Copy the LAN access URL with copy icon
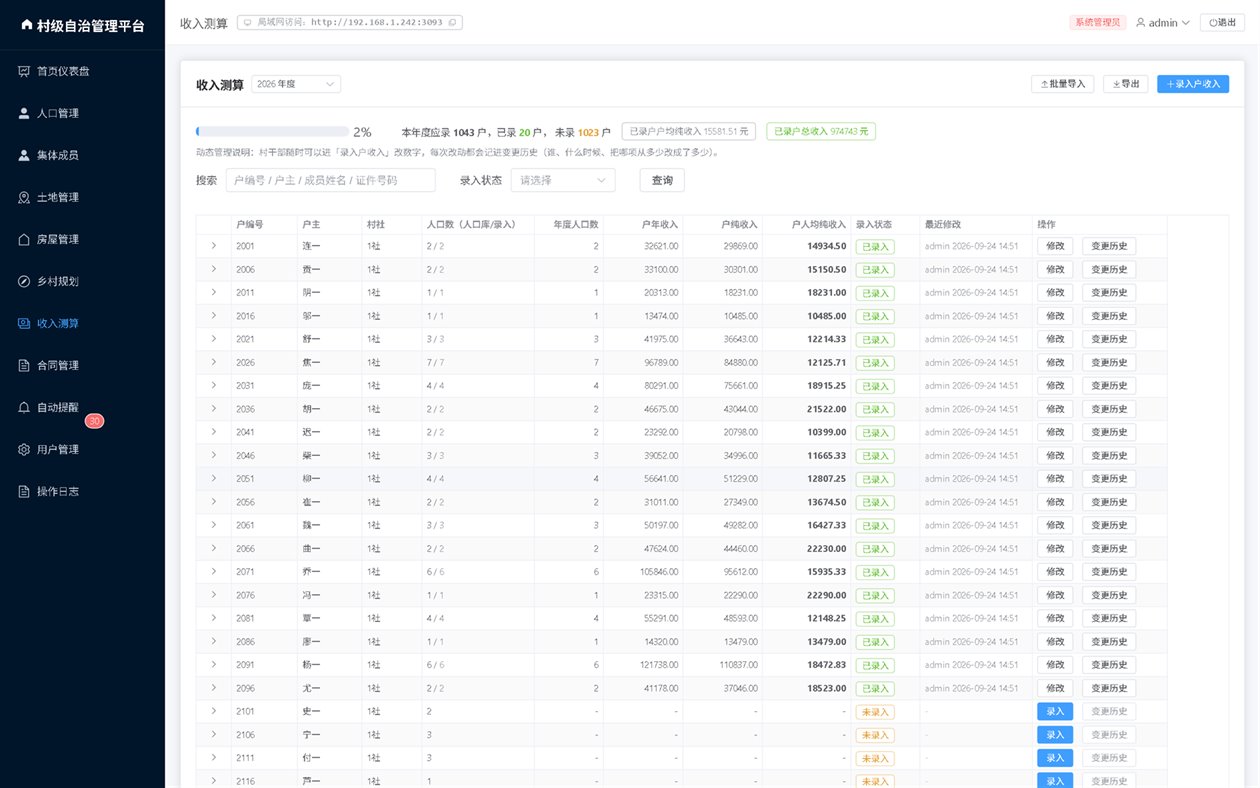1260x788 pixels. [452, 22]
